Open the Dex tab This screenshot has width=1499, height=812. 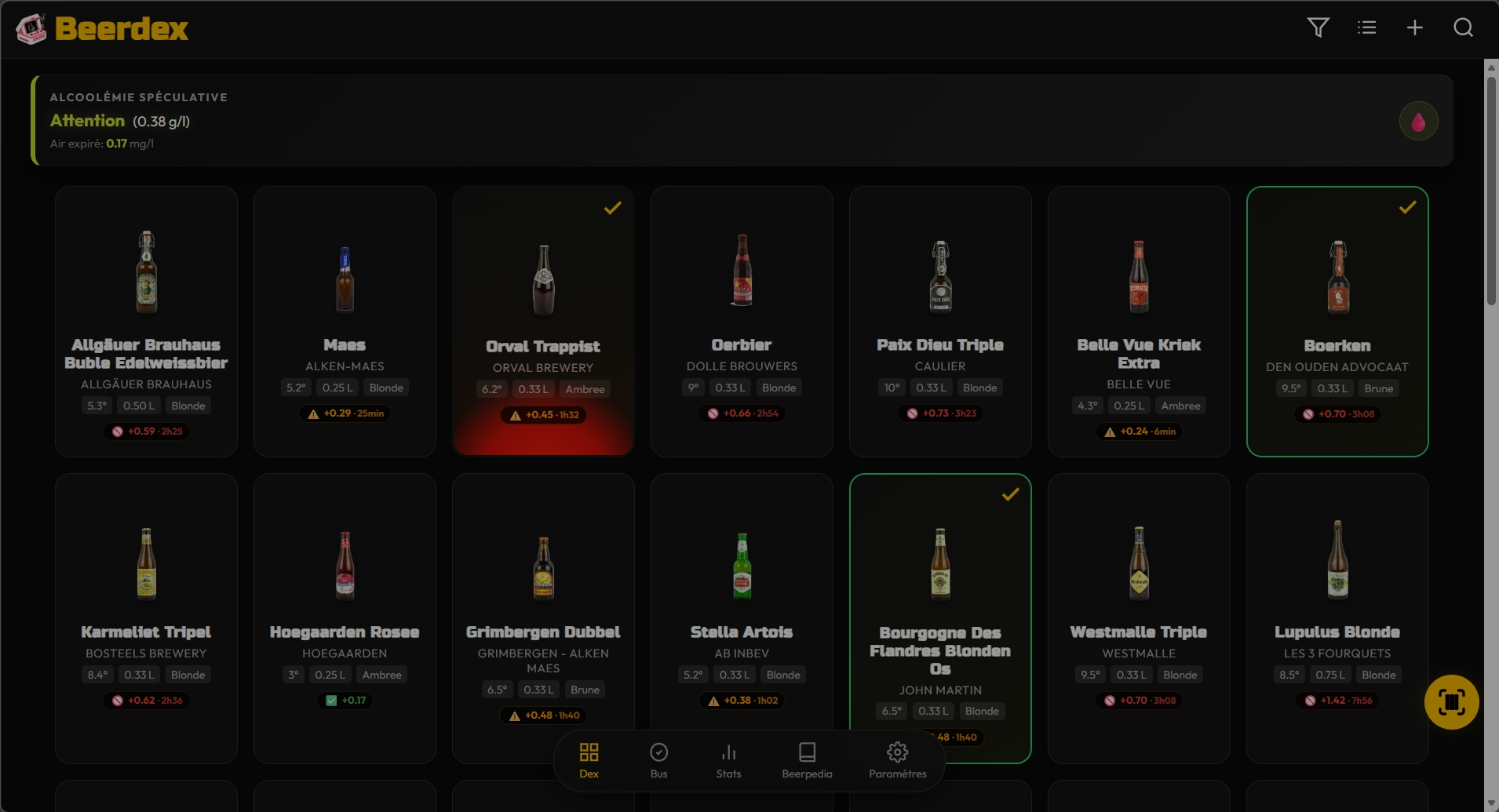pyautogui.click(x=589, y=761)
